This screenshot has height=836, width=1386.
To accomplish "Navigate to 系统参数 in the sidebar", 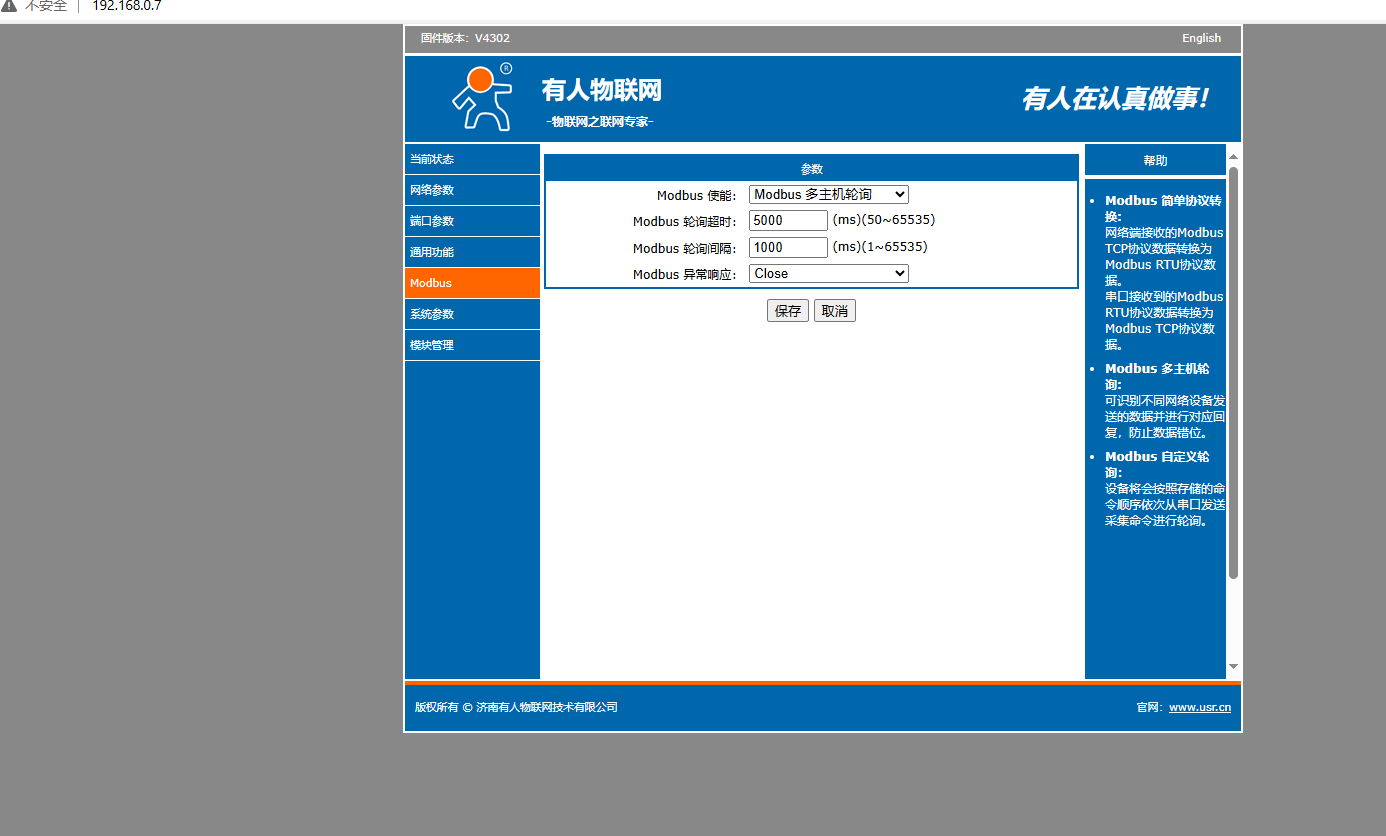I will [x=472, y=314].
